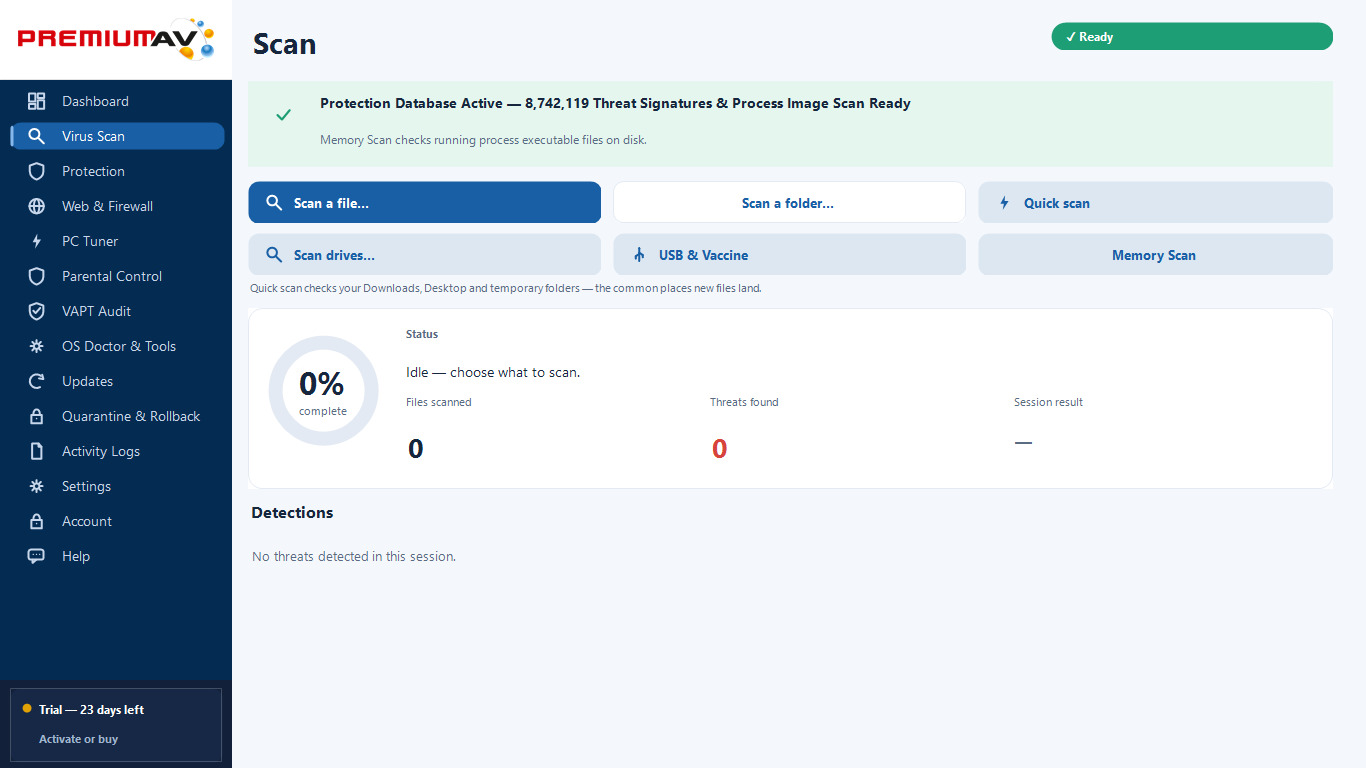Screen dimensions: 1366x768
Task: Click the Web & Firewall globe icon
Action: coord(37,206)
